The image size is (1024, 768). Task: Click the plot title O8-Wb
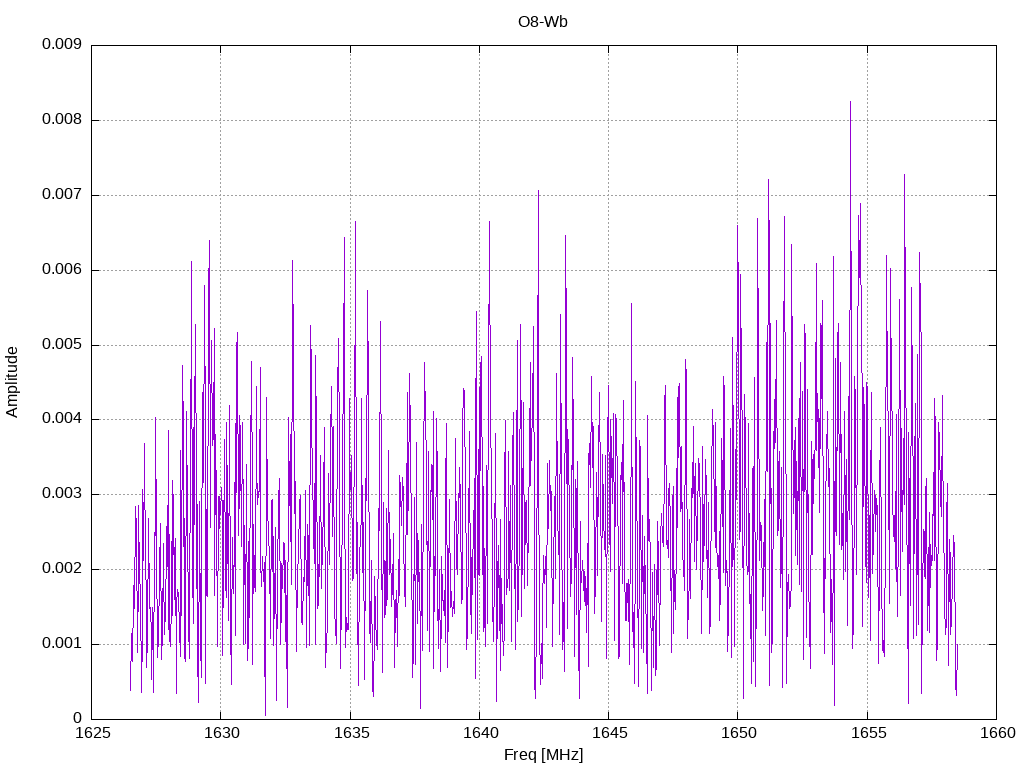pos(543,22)
